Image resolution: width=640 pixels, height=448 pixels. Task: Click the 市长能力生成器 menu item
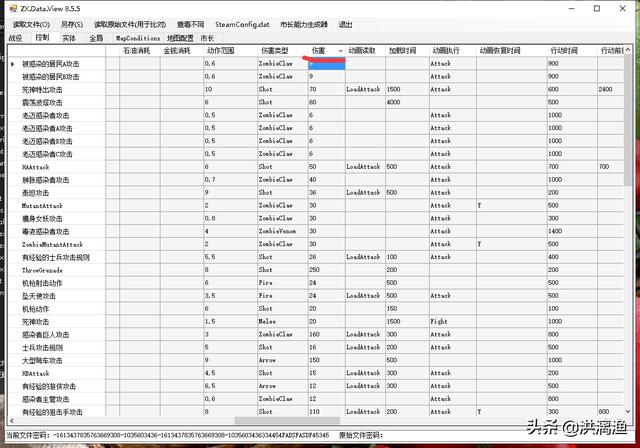tap(304, 24)
